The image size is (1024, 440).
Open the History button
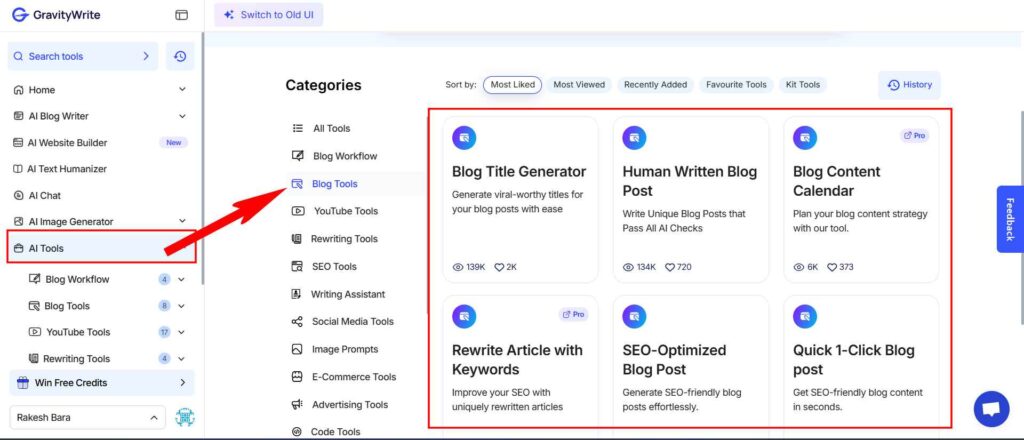(x=910, y=85)
